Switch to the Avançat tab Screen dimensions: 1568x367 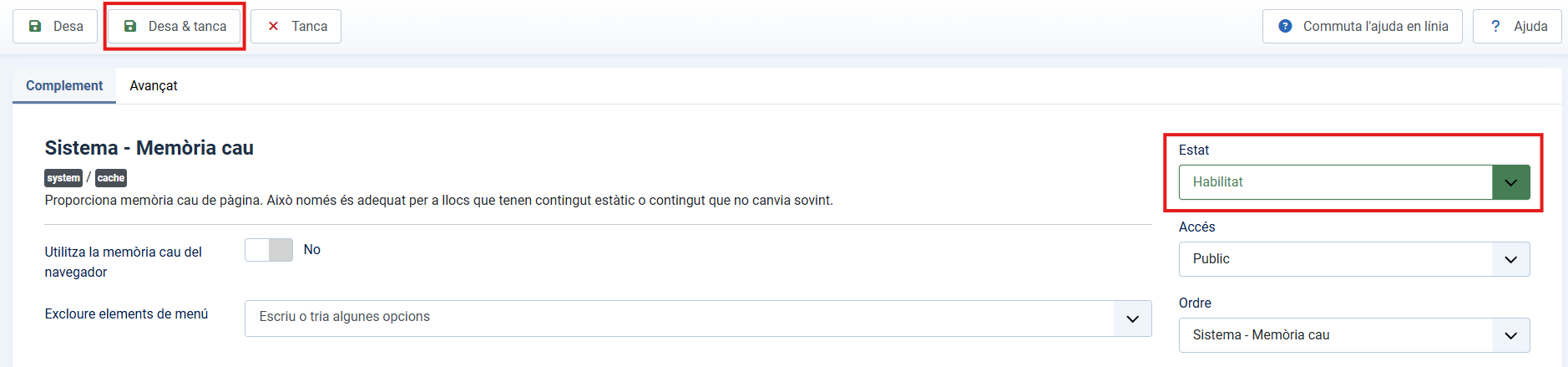[154, 86]
